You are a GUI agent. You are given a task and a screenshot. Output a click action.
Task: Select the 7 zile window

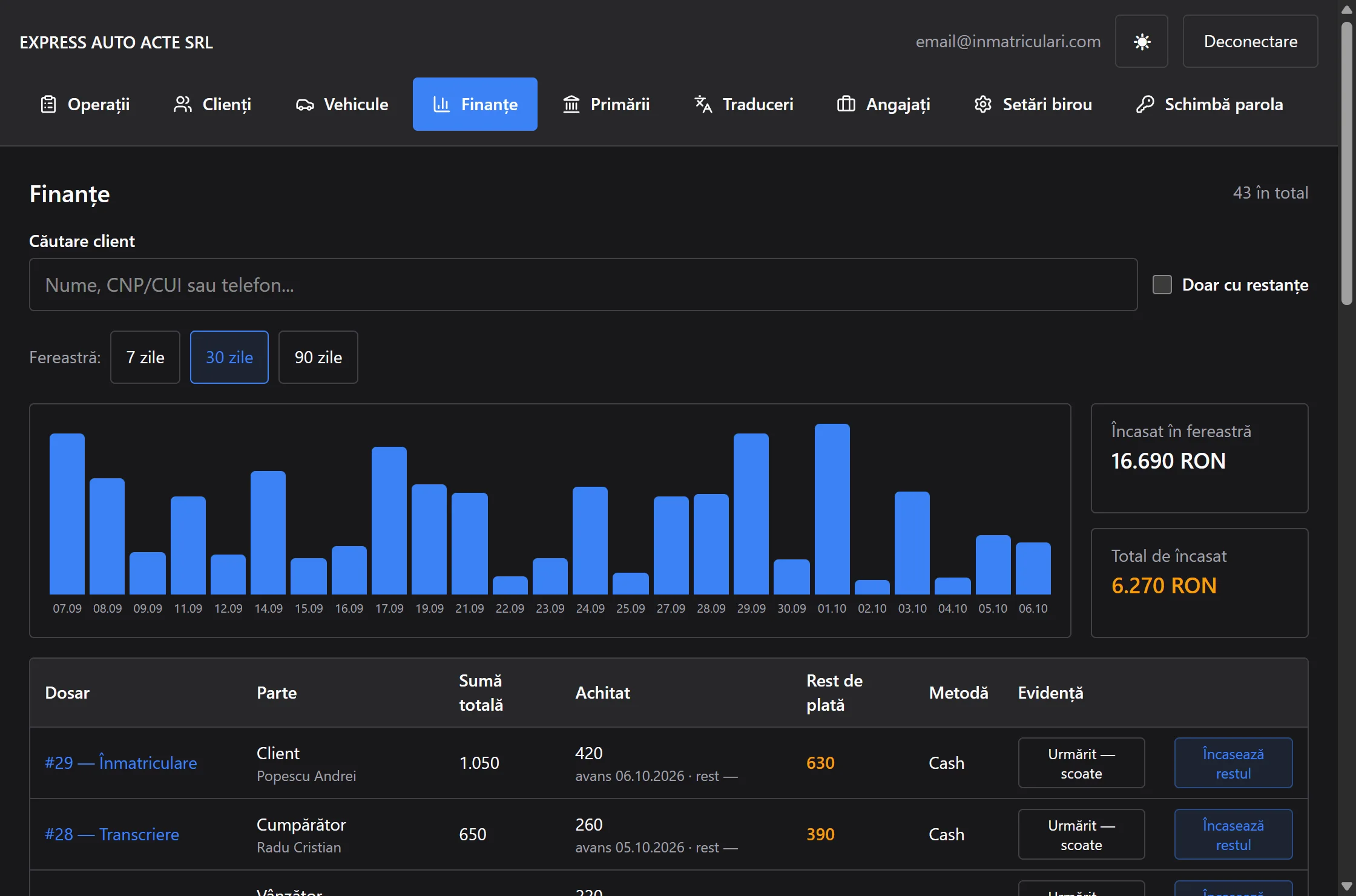click(145, 357)
